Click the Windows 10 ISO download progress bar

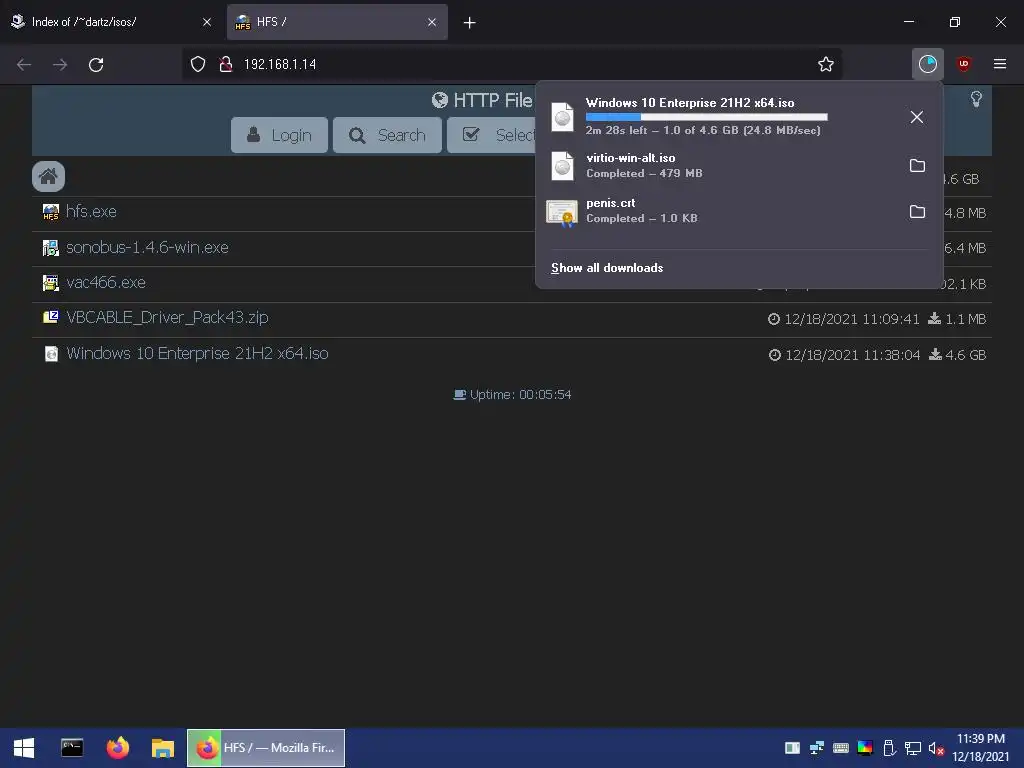(x=707, y=117)
